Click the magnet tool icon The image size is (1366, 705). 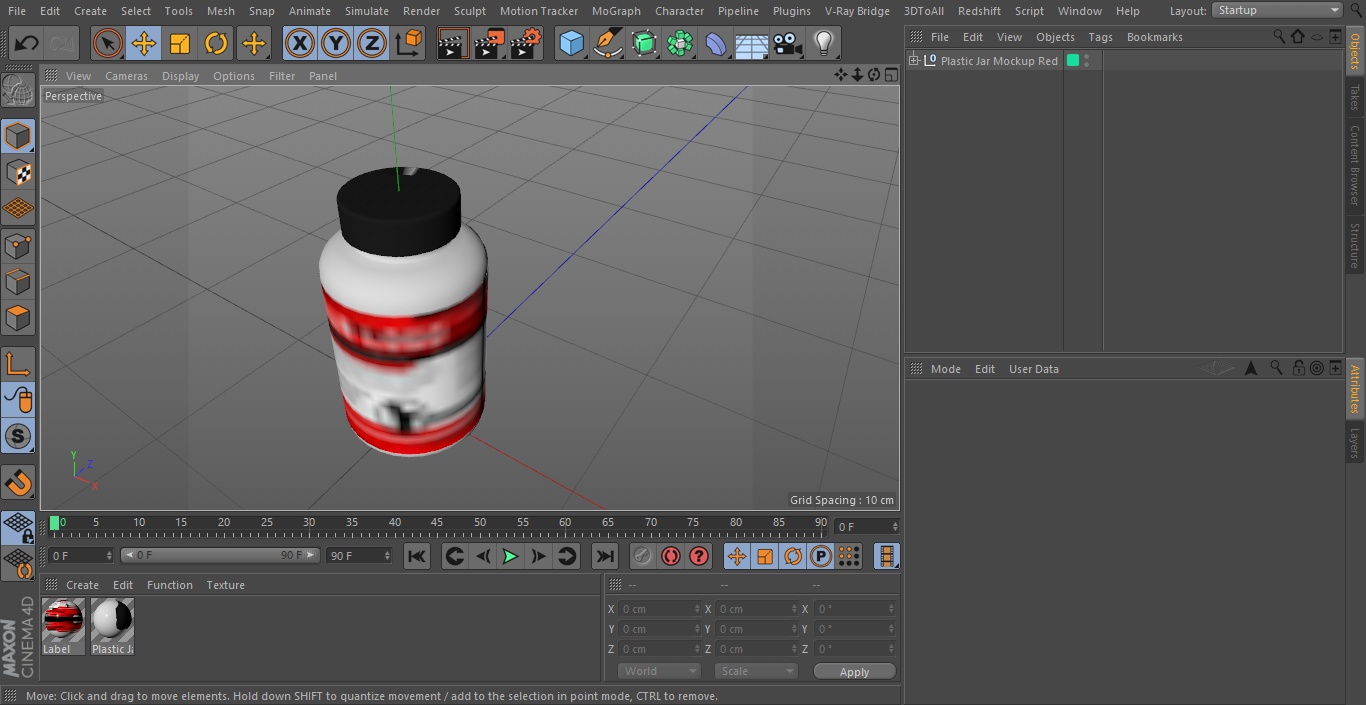(18, 483)
